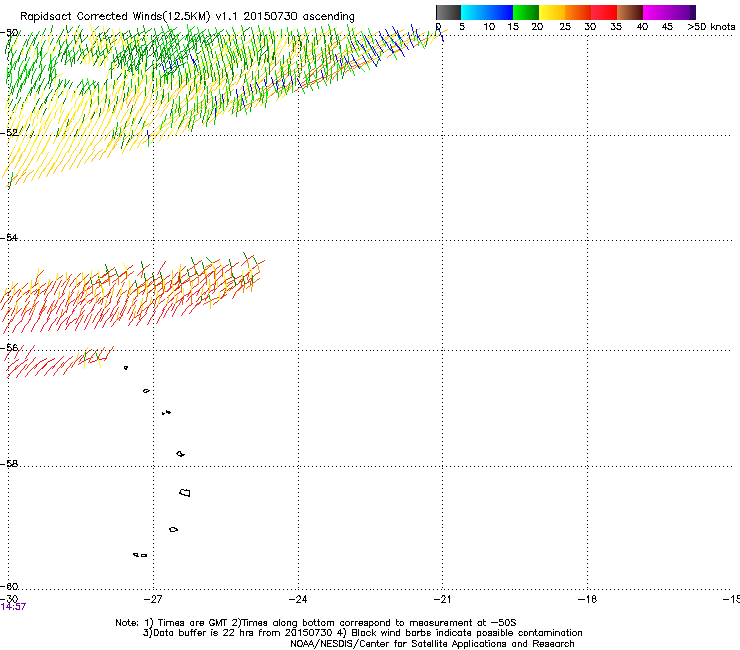
Task: Click the 'Data buffer is 22 hrs' note line
Action: pos(362,633)
